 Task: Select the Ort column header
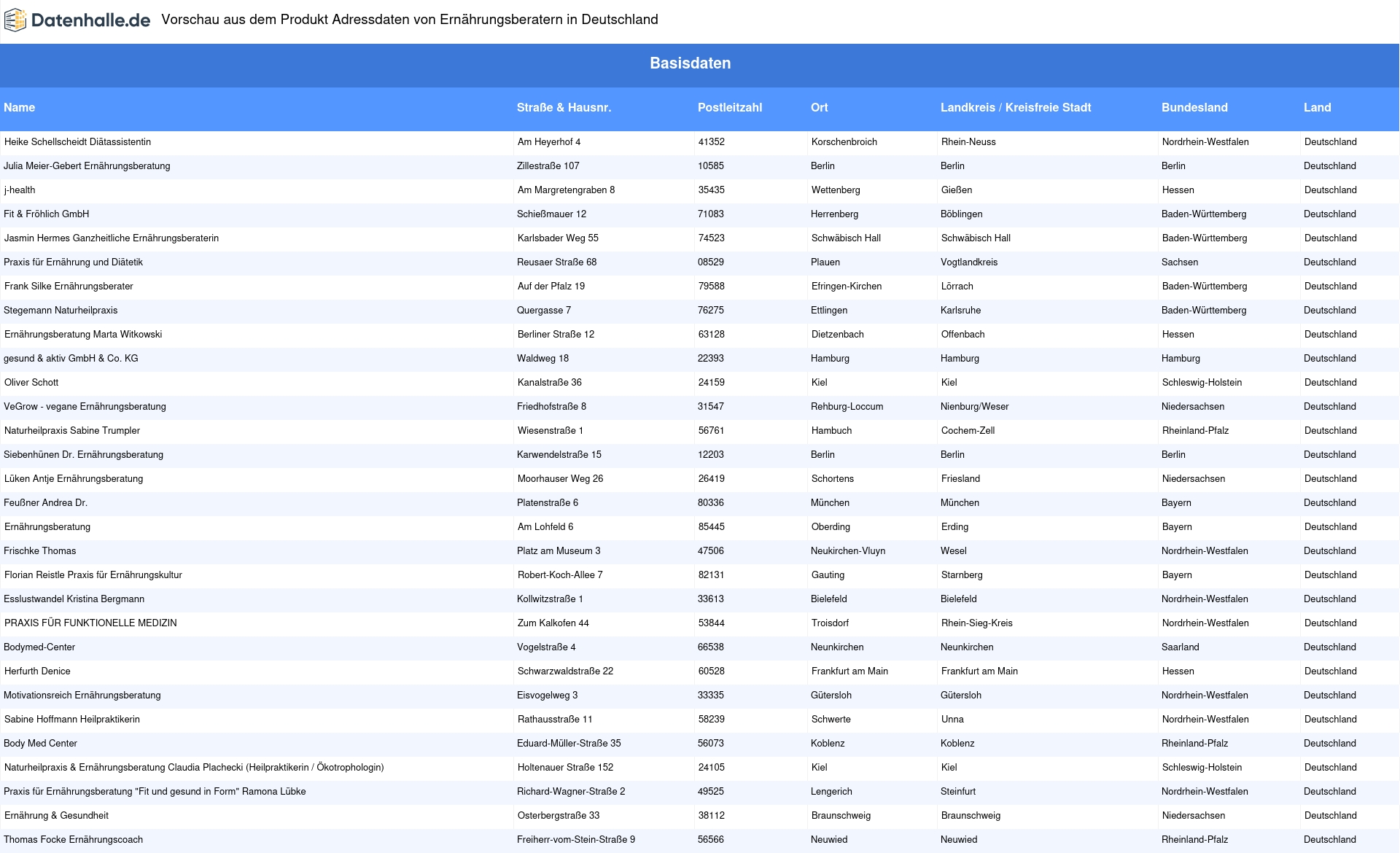(x=820, y=107)
